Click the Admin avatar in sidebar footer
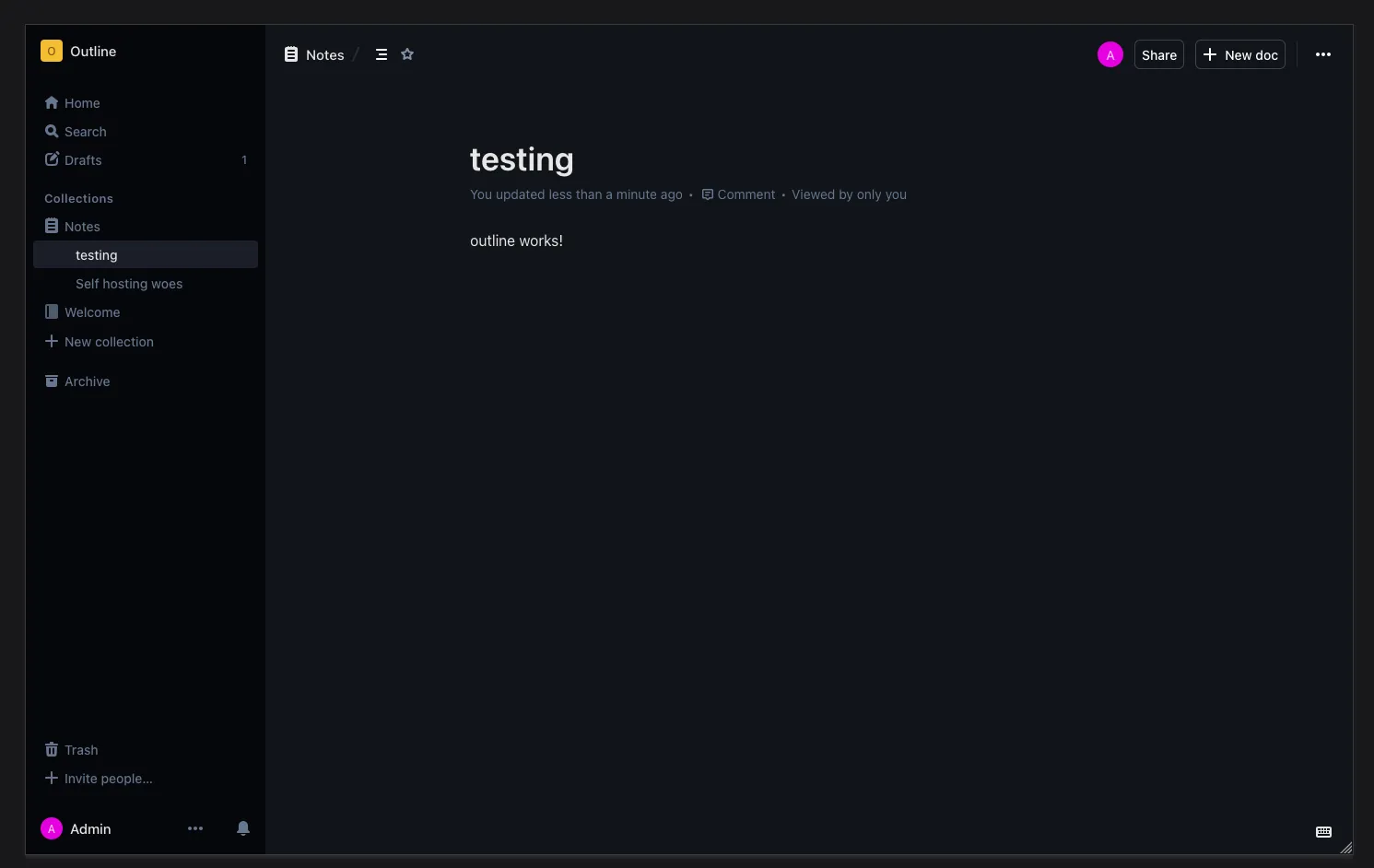Screen dimensions: 1374x868 (x=52, y=828)
